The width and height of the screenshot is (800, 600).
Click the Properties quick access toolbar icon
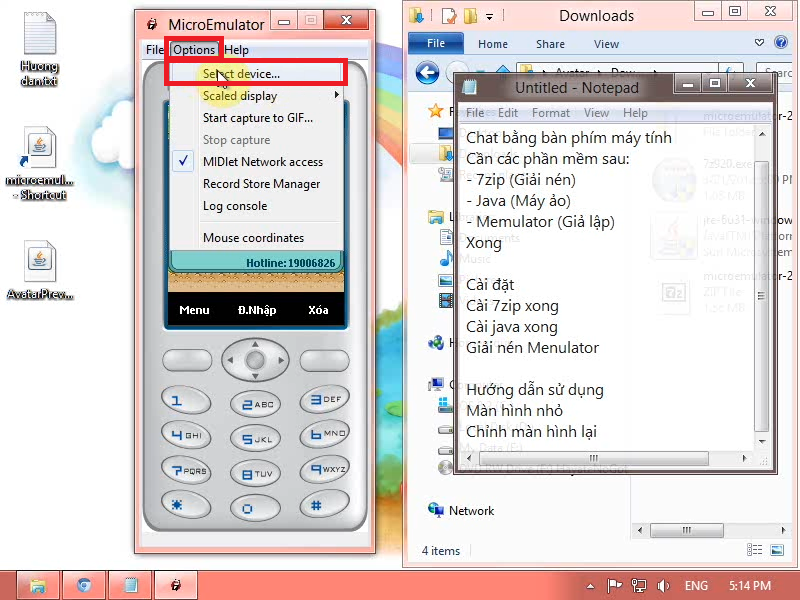point(449,16)
